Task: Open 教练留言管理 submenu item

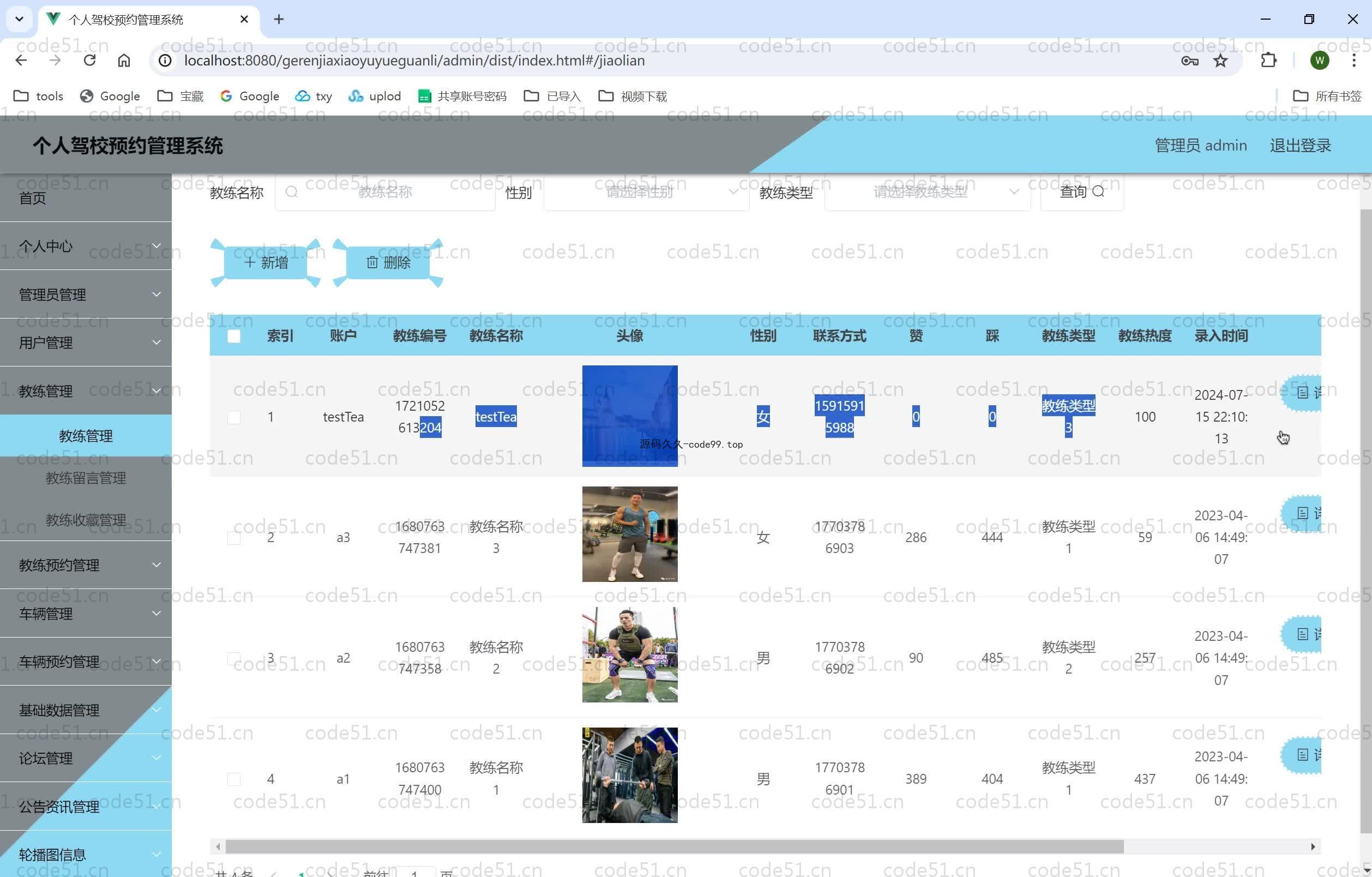Action: (86, 478)
